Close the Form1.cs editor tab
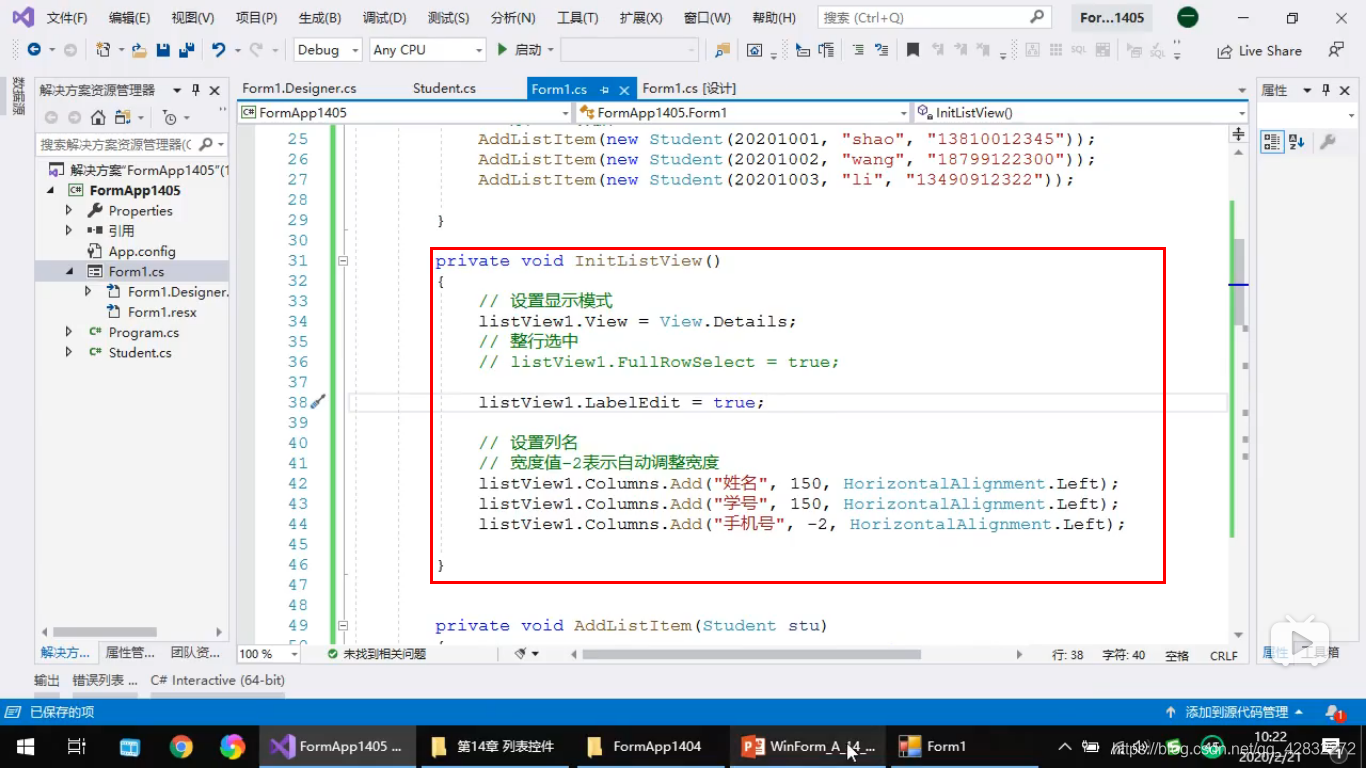Viewport: 1366px width, 768px height. point(624,90)
